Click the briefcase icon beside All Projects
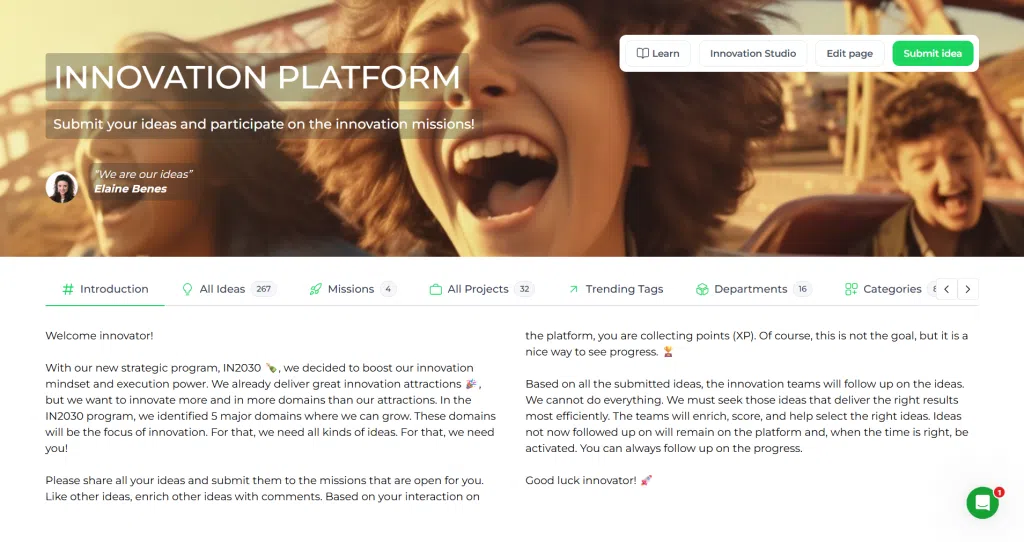The image size is (1024, 542). pos(436,289)
